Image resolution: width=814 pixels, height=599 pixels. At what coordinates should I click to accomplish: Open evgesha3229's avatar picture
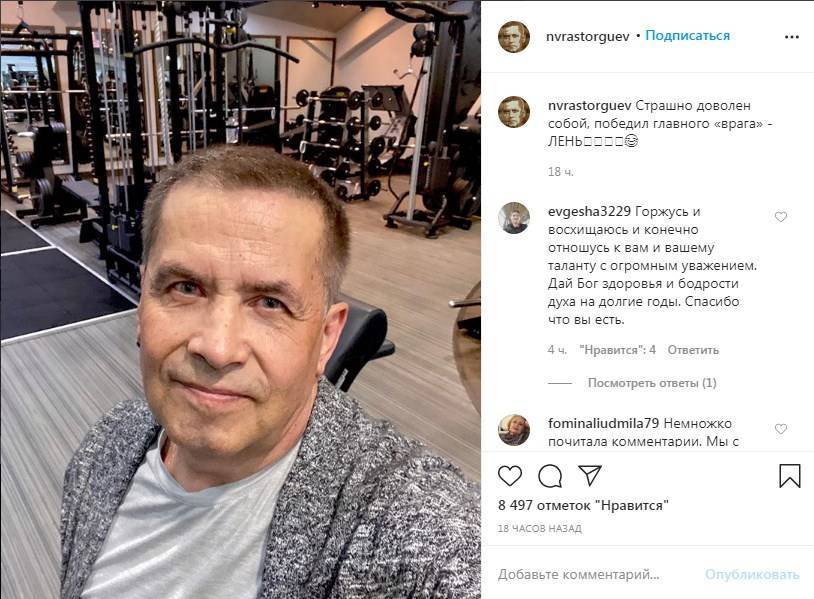click(514, 218)
